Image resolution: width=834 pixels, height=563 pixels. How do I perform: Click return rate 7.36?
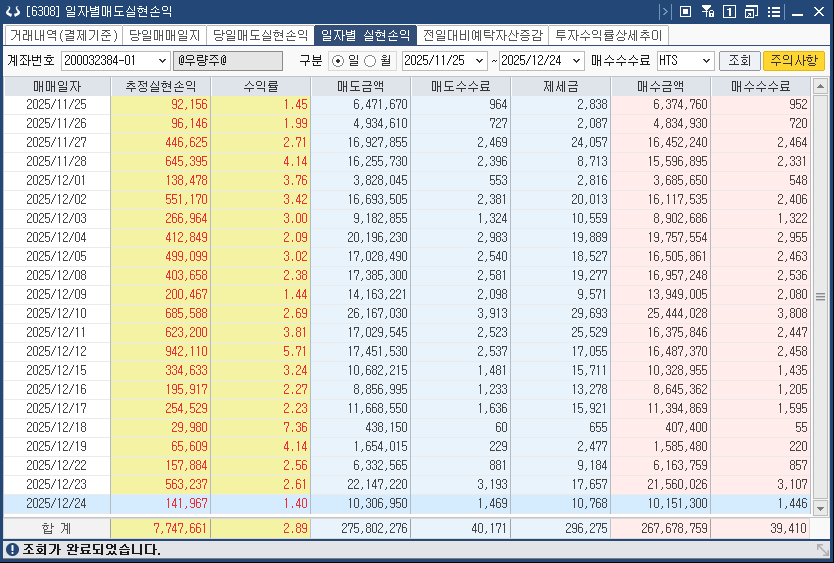(295, 427)
